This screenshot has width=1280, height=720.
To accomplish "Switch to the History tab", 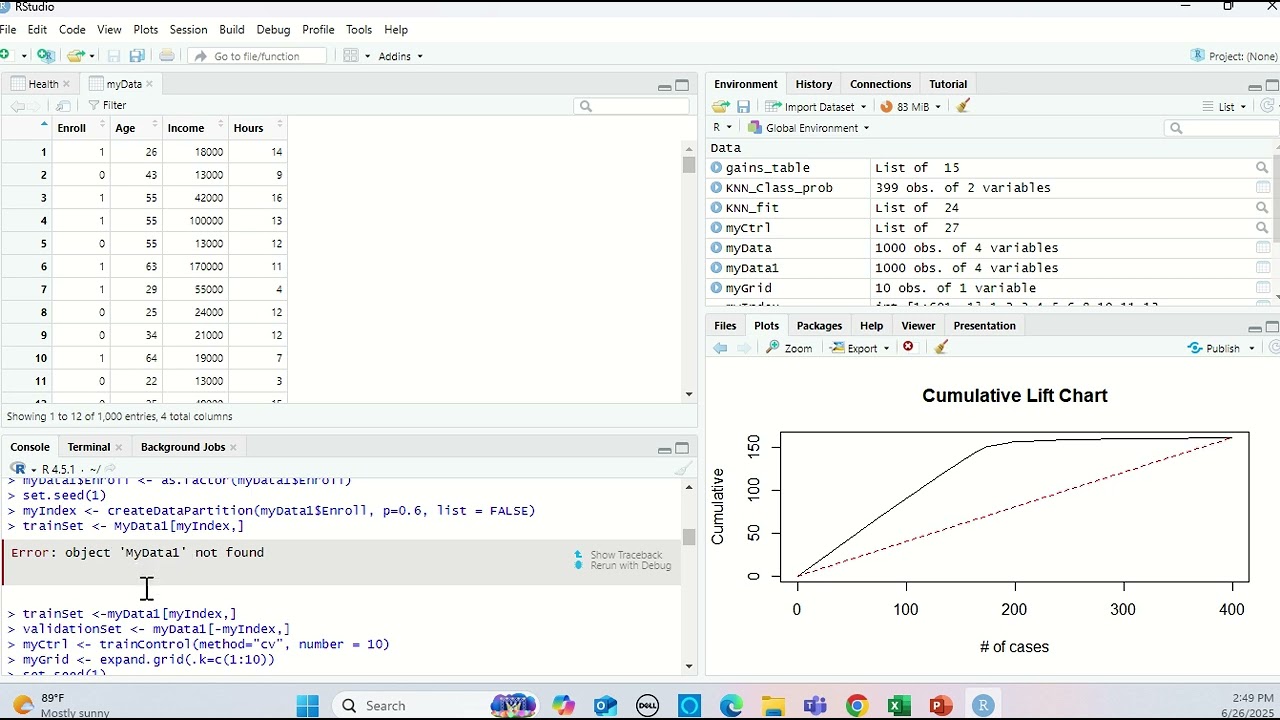I will (x=813, y=84).
